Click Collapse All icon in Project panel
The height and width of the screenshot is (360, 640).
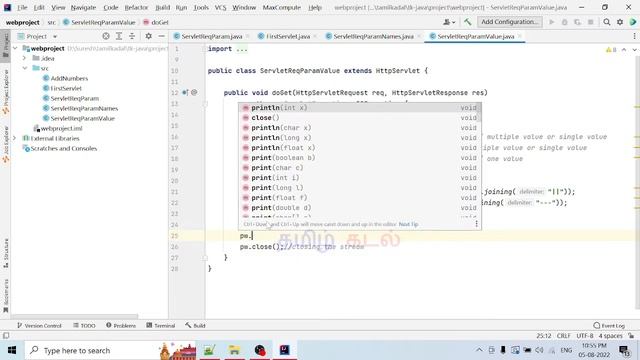coord(132,36)
